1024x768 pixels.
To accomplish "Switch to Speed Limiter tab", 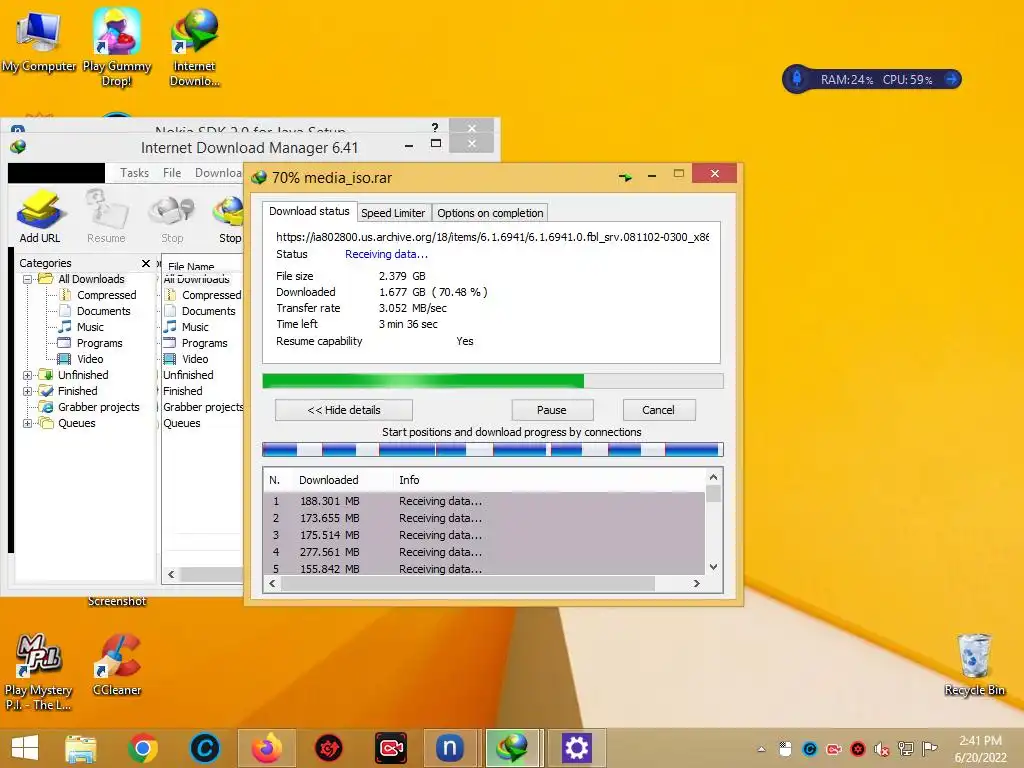I will tap(393, 213).
